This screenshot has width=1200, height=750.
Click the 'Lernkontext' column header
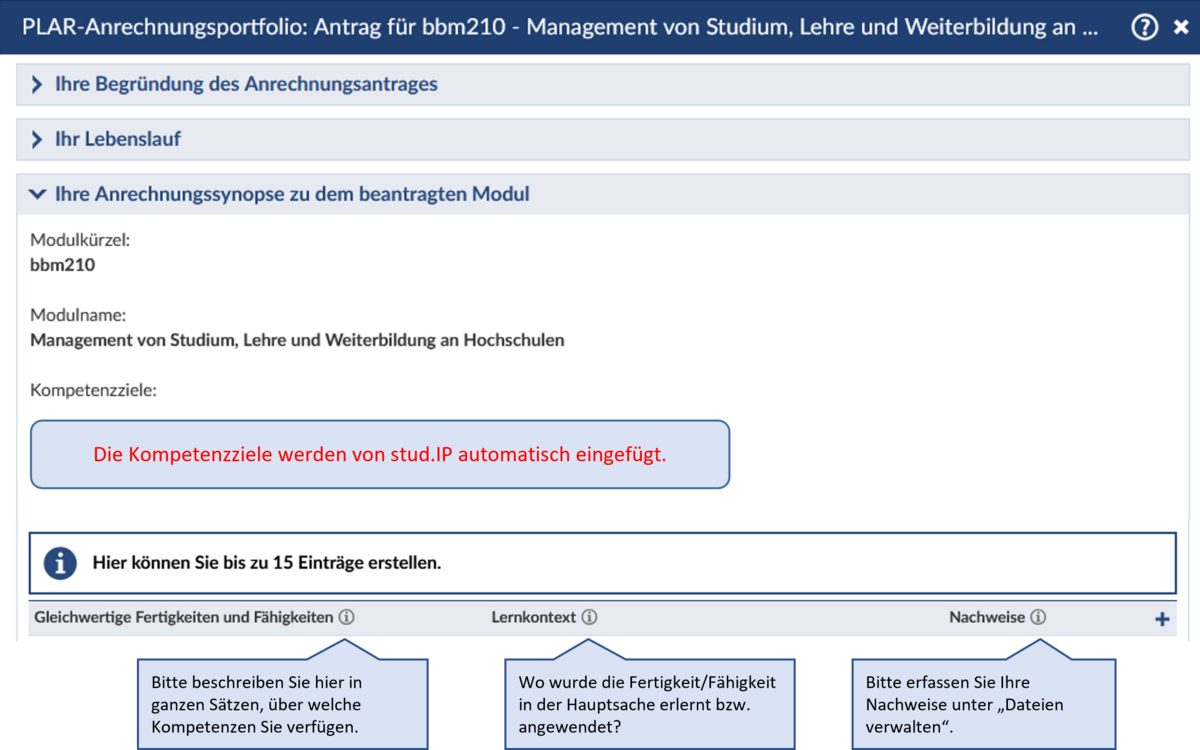533,618
